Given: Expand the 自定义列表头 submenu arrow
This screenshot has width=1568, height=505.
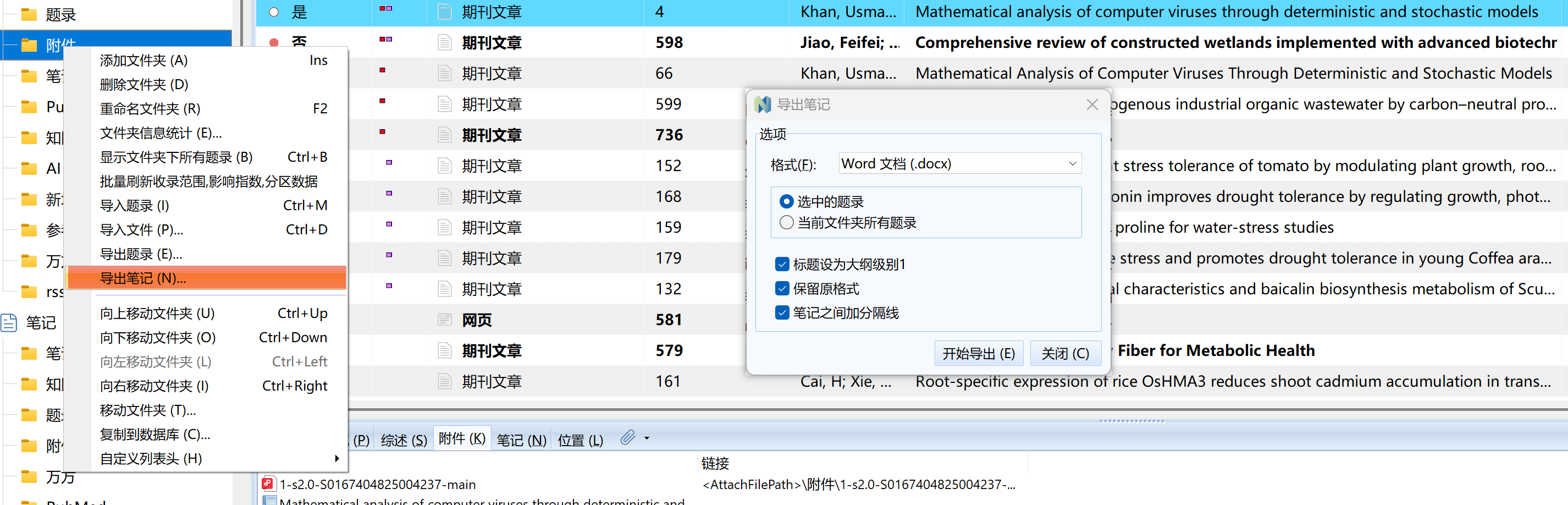Looking at the screenshot, I should click(336, 458).
